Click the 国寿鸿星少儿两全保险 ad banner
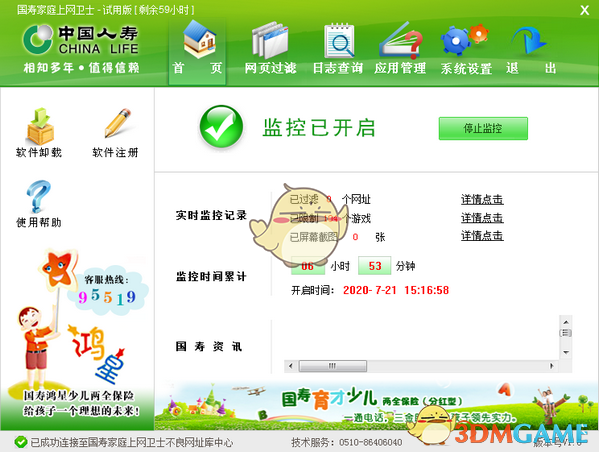This screenshot has height=452, width=599. pyautogui.click(x=78, y=339)
